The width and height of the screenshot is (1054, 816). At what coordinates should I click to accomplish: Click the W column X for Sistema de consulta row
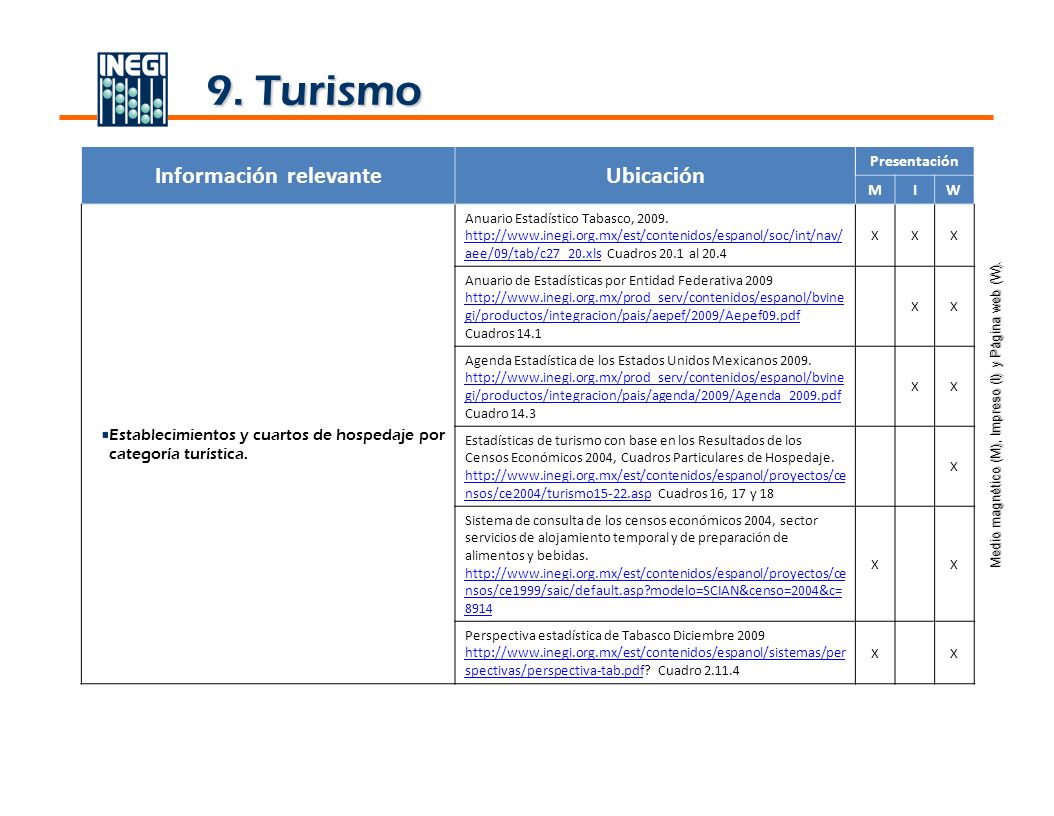pyautogui.click(x=953, y=565)
